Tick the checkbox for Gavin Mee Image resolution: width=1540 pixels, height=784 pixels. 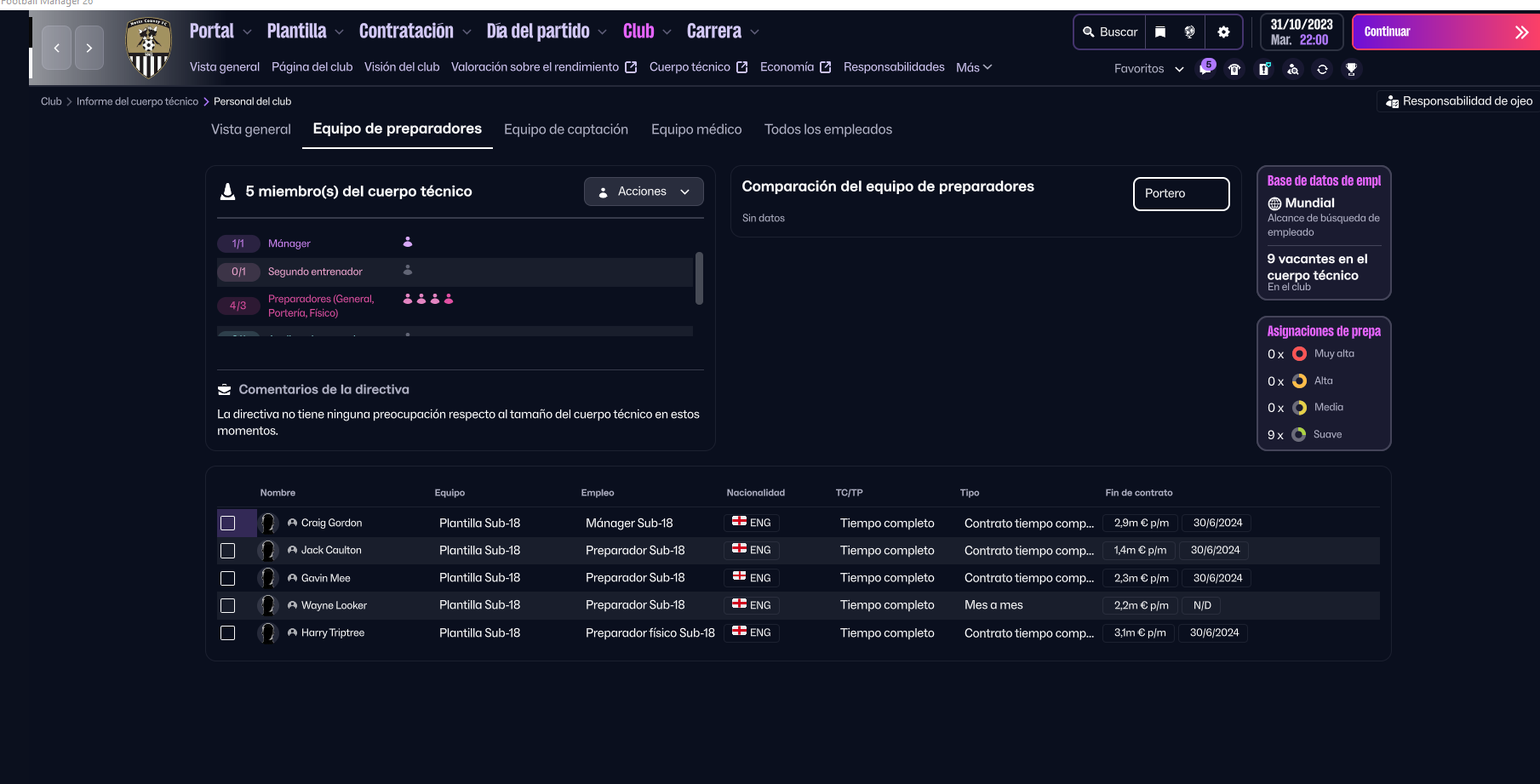[x=227, y=578]
